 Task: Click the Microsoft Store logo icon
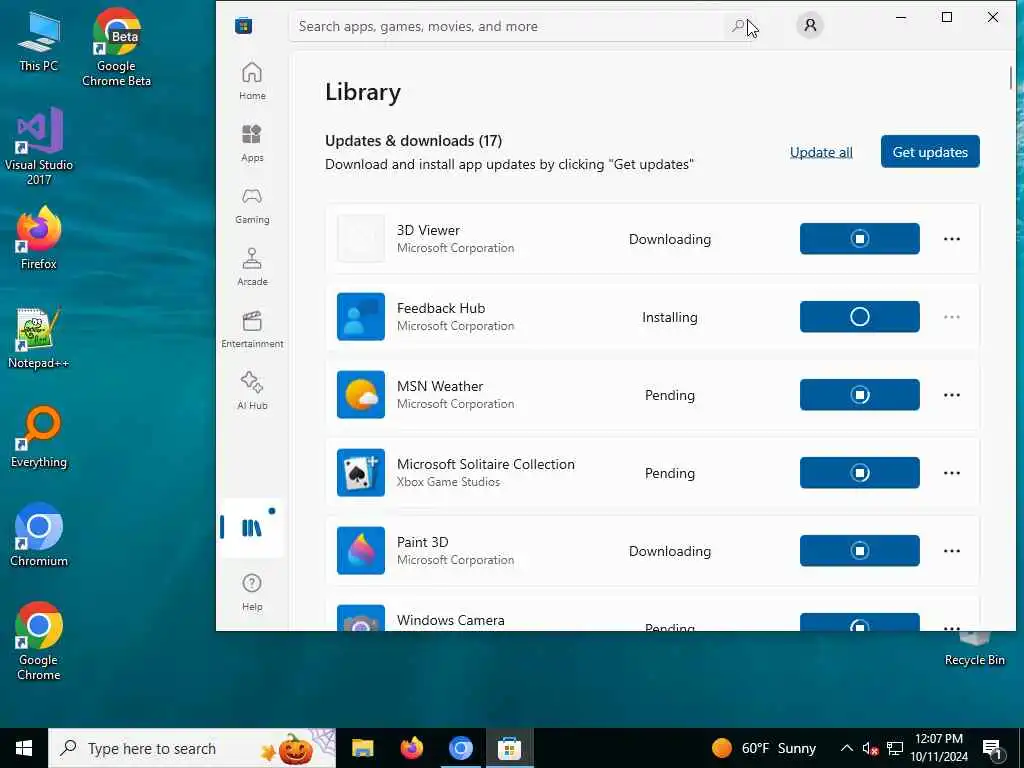point(244,26)
